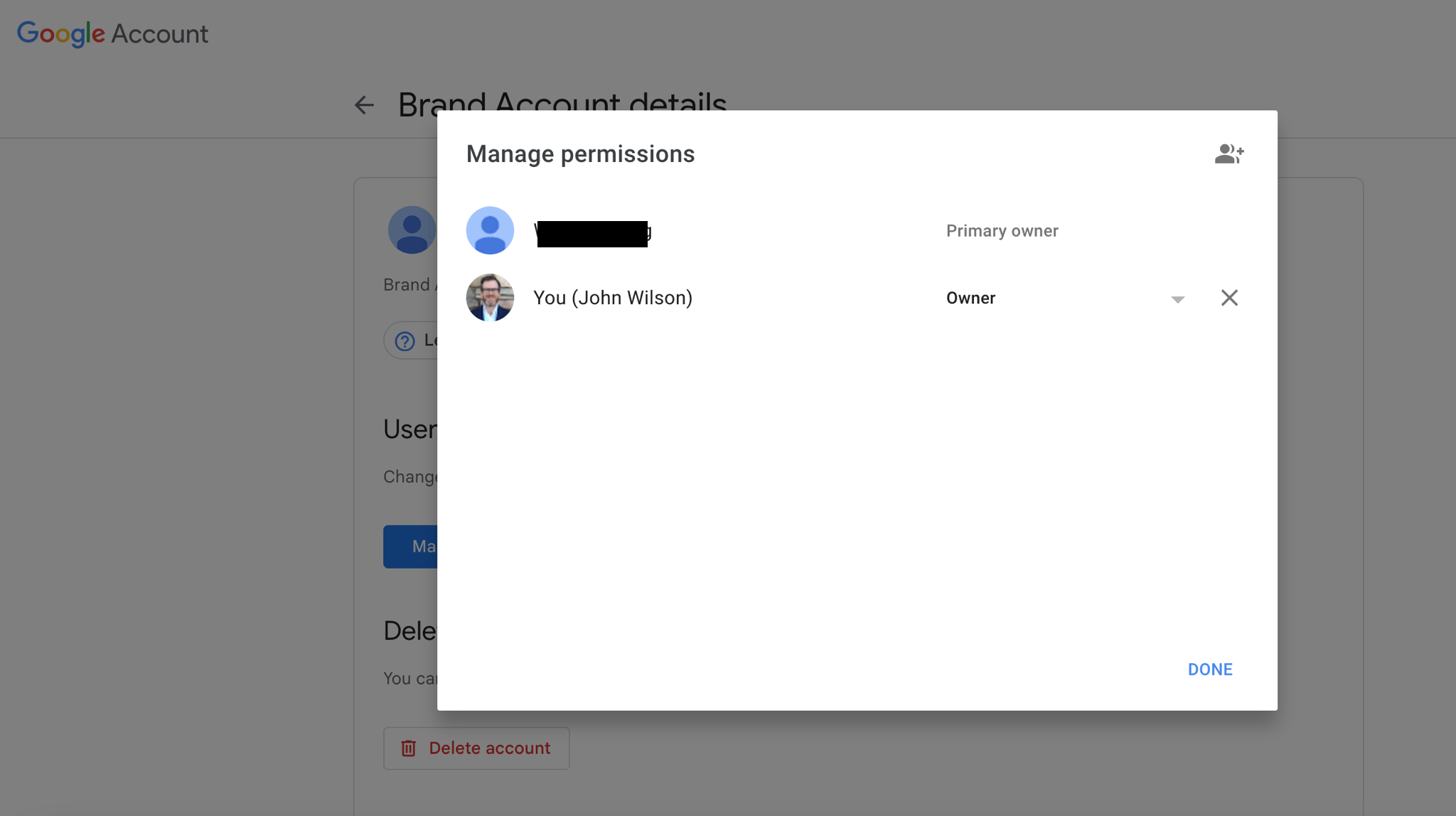The width and height of the screenshot is (1456, 816).
Task: Click the add person icon
Action: (x=1229, y=154)
